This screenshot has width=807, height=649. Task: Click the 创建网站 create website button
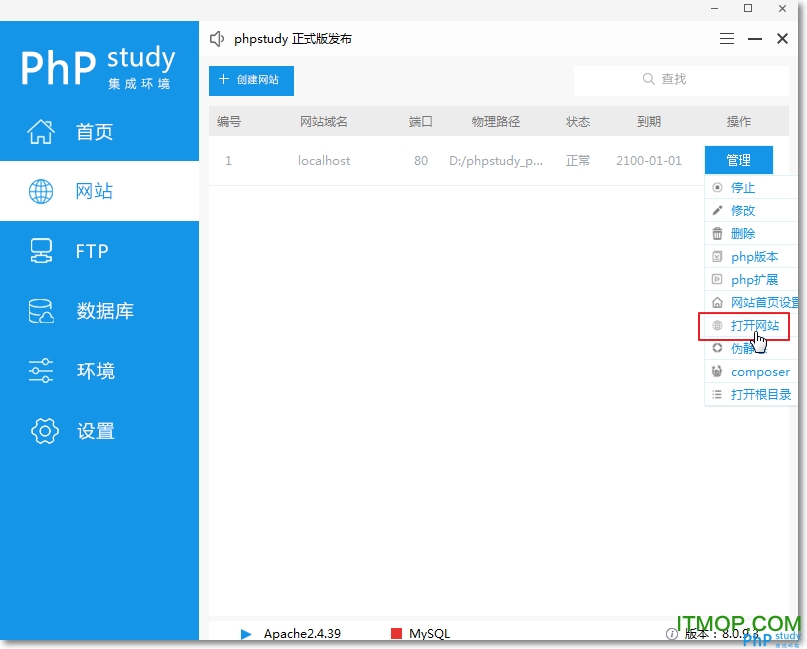point(251,80)
